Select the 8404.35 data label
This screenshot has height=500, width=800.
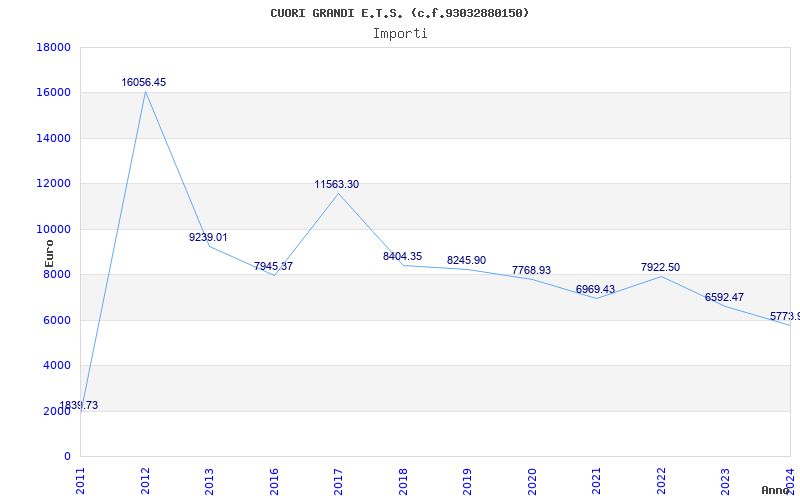coord(403,256)
